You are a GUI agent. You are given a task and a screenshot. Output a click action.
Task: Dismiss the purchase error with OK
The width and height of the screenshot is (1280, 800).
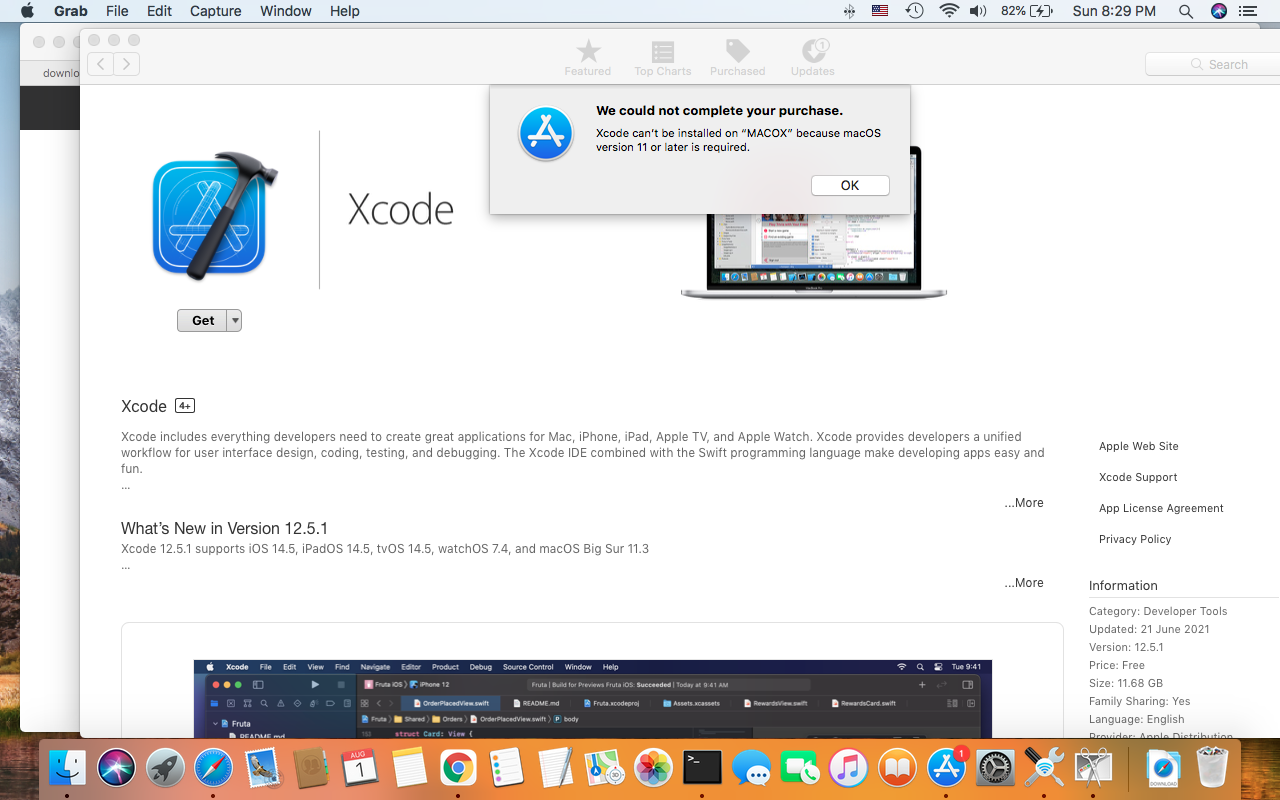pyautogui.click(x=850, y=185)
